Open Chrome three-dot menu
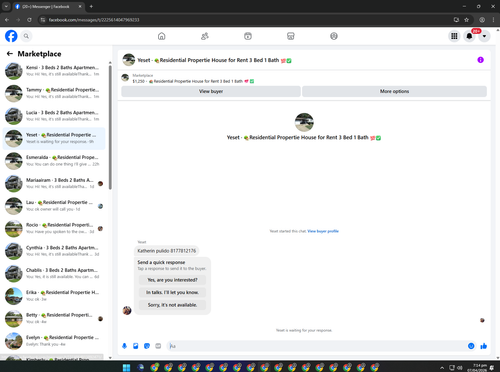 coord(493,20)
